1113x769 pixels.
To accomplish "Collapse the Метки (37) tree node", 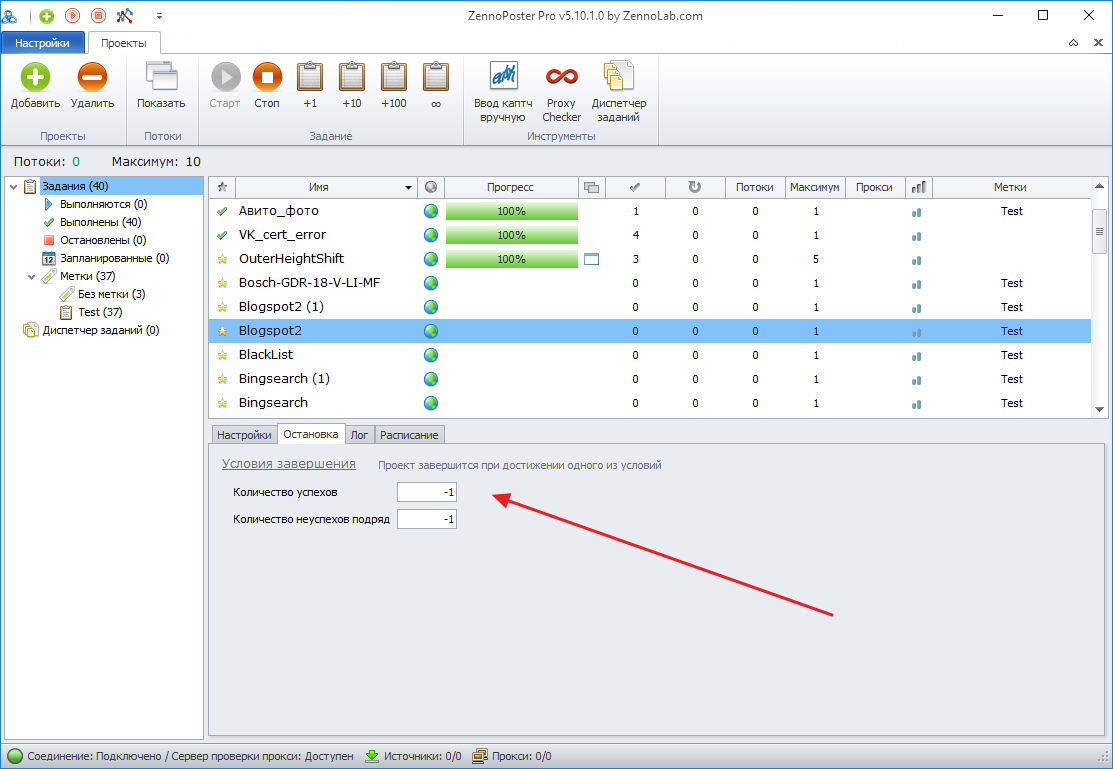I will coord(31,276).
